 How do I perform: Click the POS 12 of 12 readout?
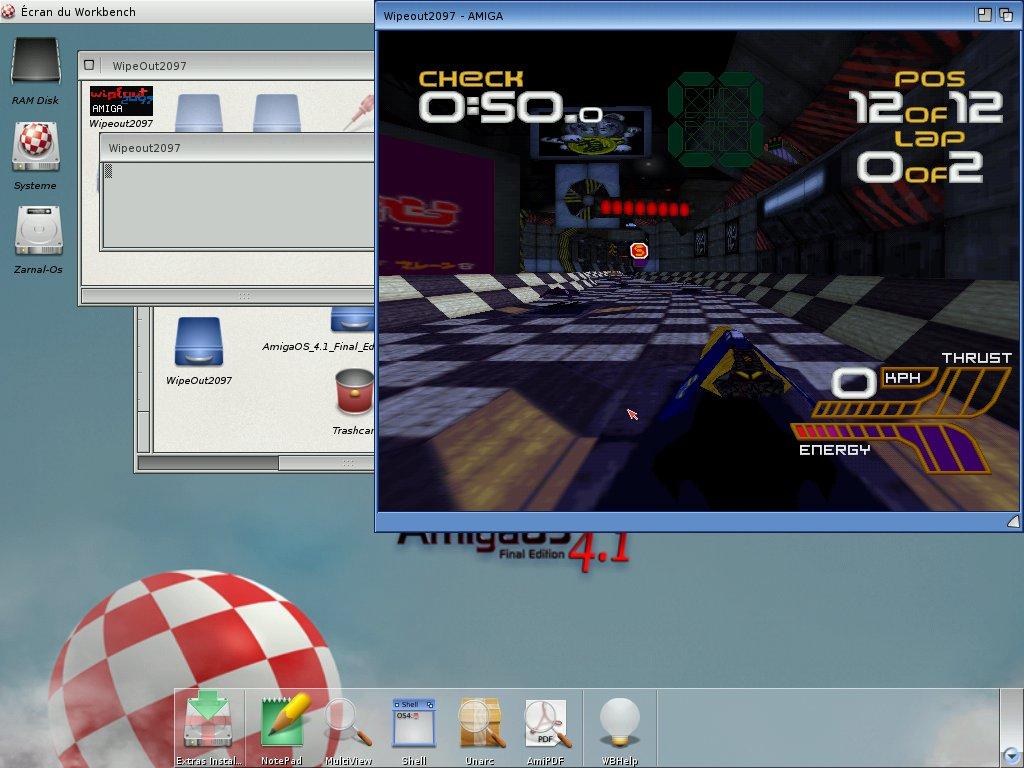[925, 98]
